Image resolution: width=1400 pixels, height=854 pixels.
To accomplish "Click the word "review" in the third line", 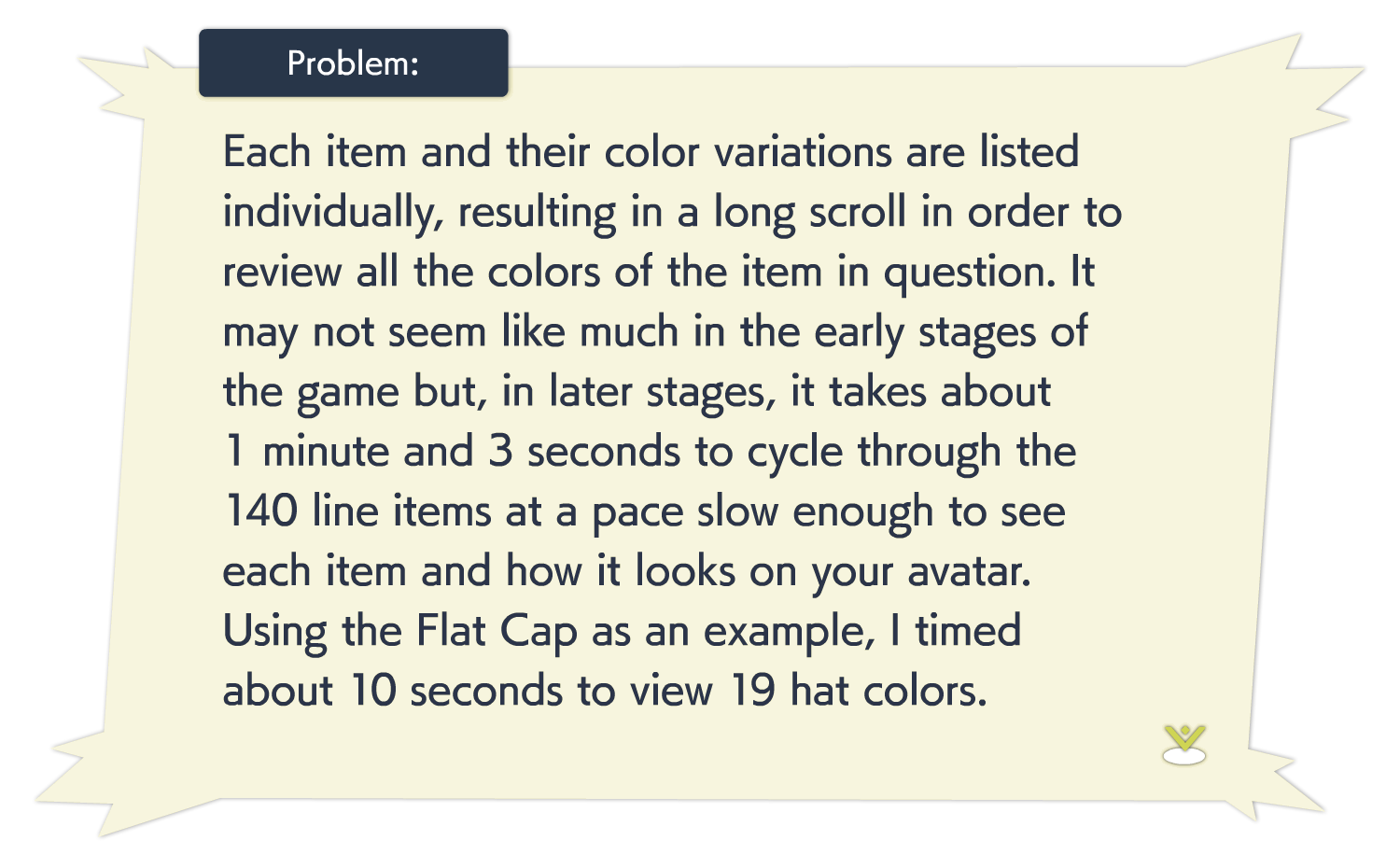I will [282, 273].
